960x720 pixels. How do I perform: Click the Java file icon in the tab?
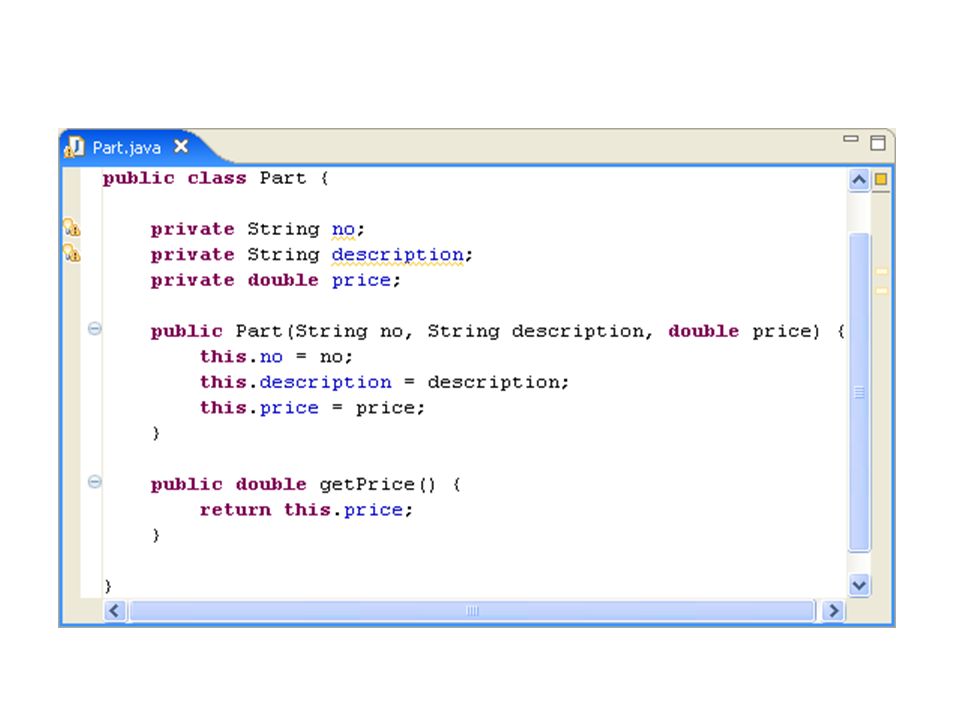coord(74,147)
